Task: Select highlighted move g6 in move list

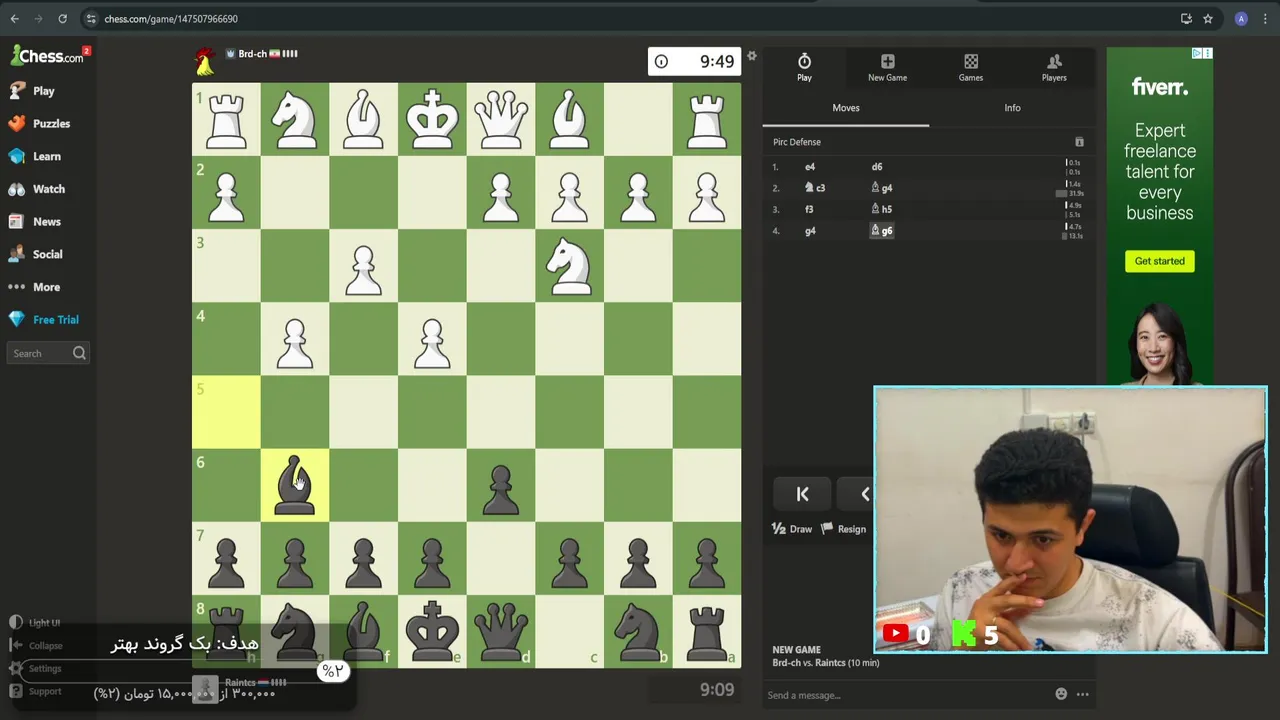Action: coord(881,230)
